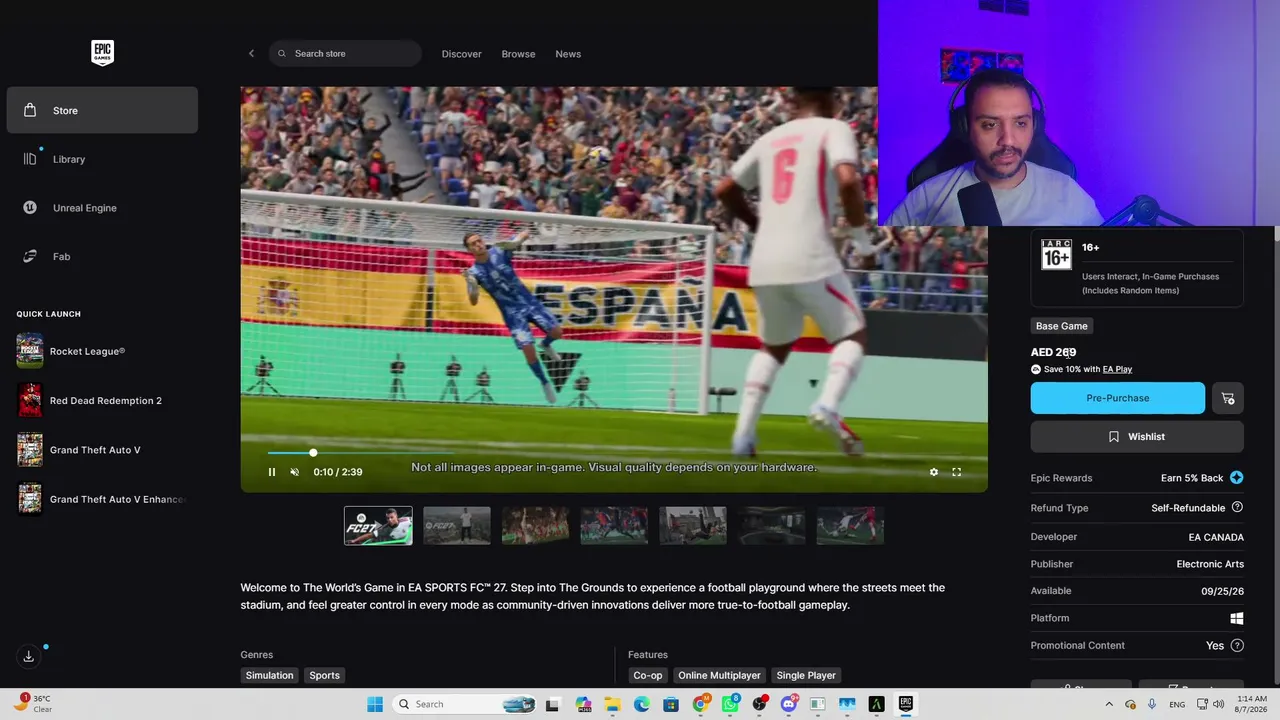Select the second media thumbnail
This screenshot has width=1280, height=720.
click(457, 526)
